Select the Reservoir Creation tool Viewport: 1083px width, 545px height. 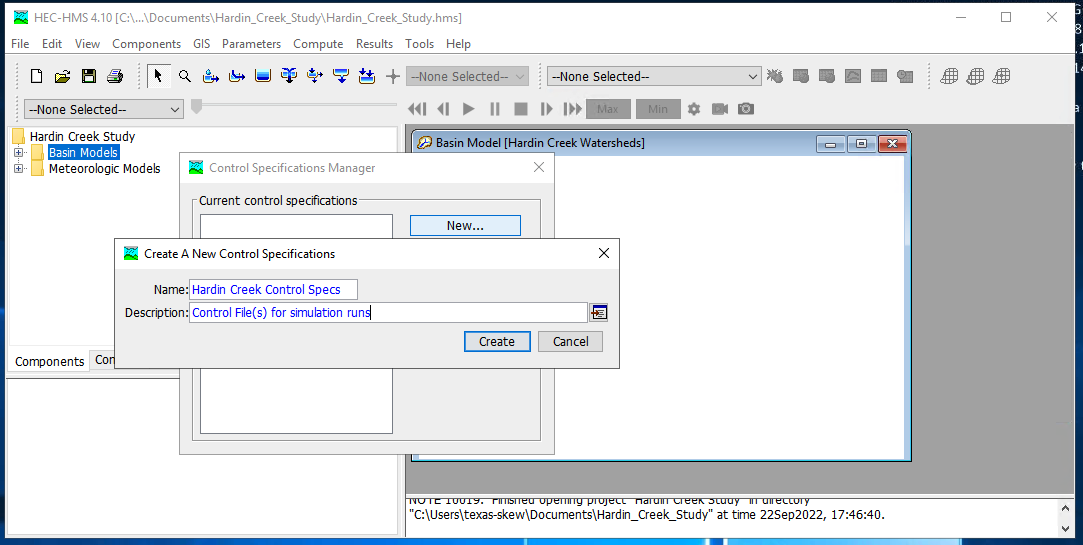click(x=262, y=77)
